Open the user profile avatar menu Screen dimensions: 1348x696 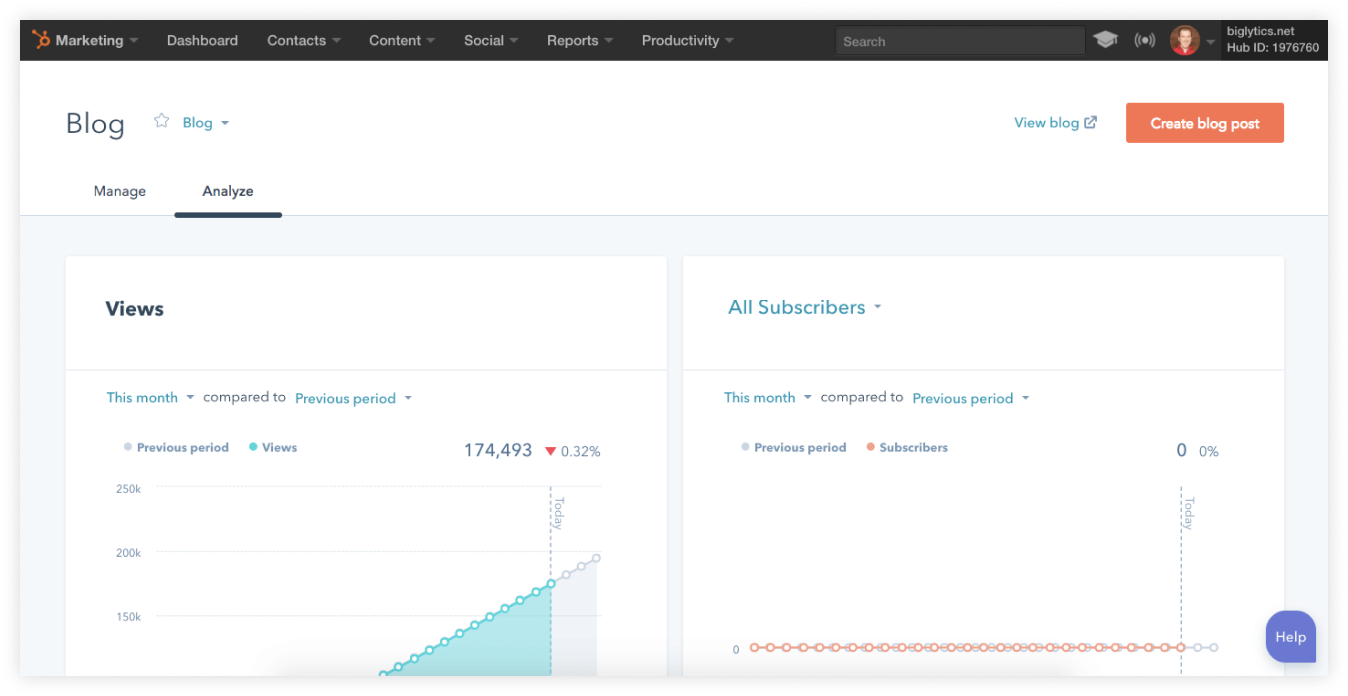1185,41
